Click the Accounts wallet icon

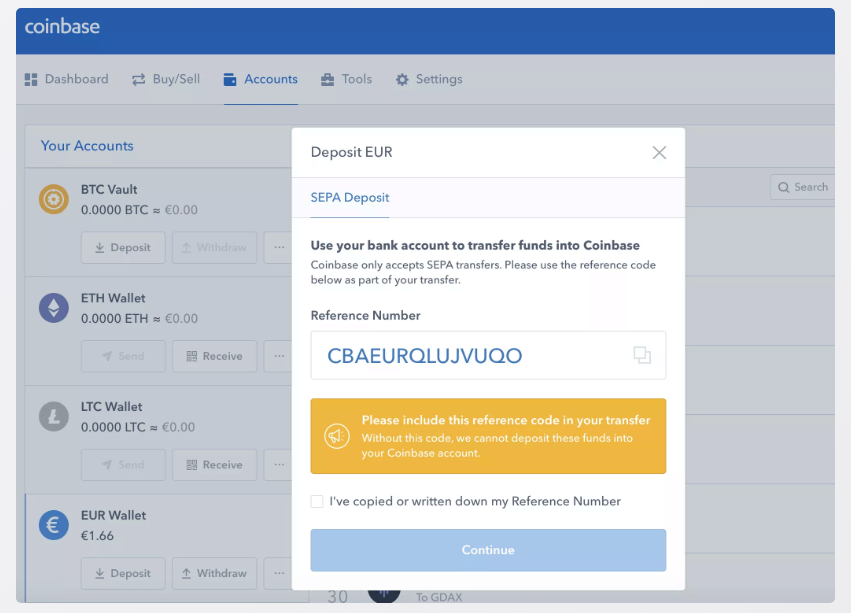[230, 80]
